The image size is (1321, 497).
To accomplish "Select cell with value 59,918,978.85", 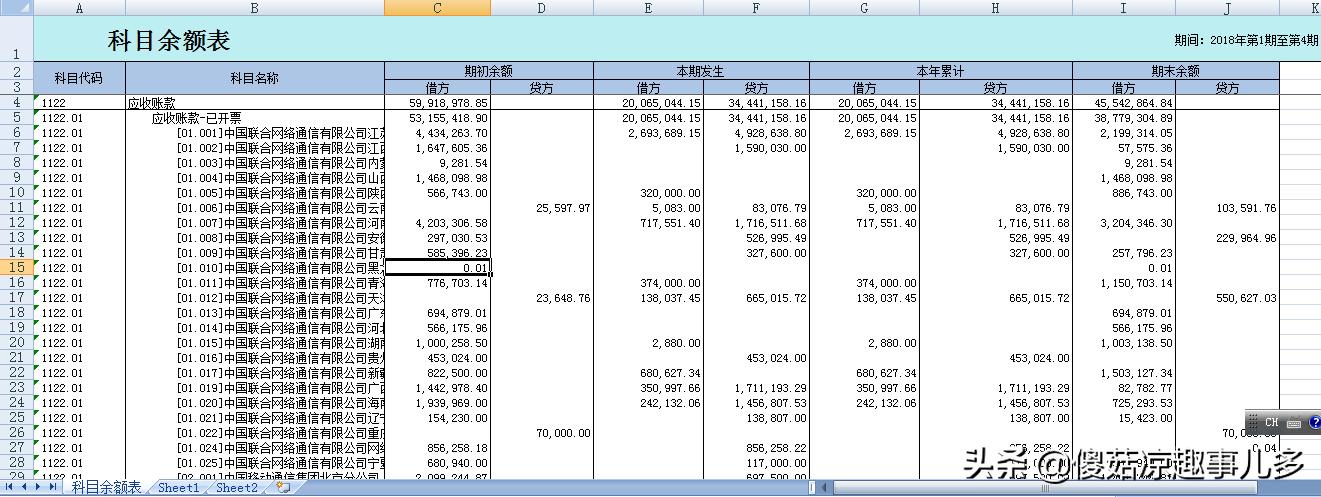I will [437, 102].
